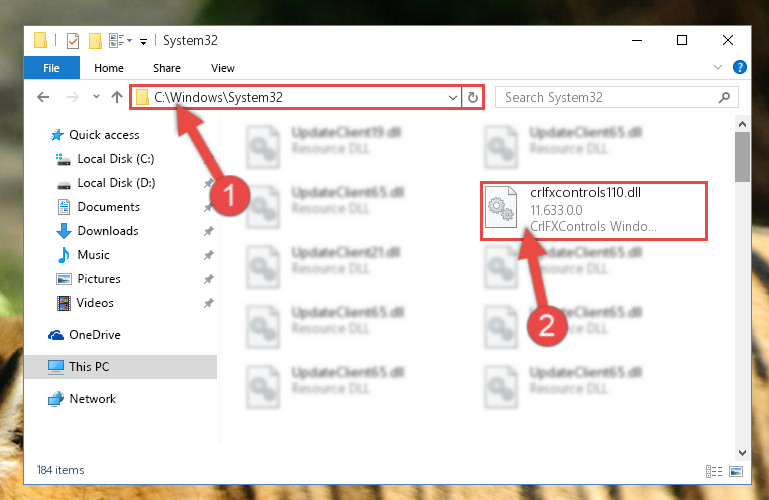Open recent locations dropdown arrow

pos(96,97)
